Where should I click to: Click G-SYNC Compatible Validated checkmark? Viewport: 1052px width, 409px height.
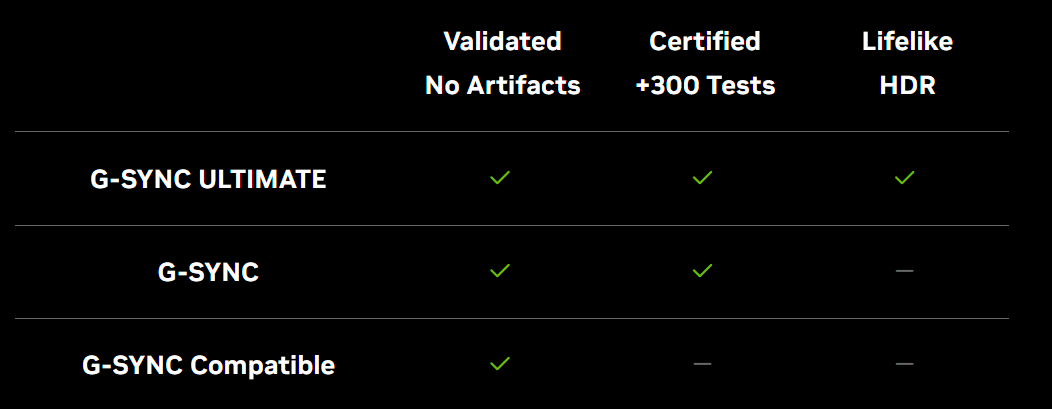500,363
